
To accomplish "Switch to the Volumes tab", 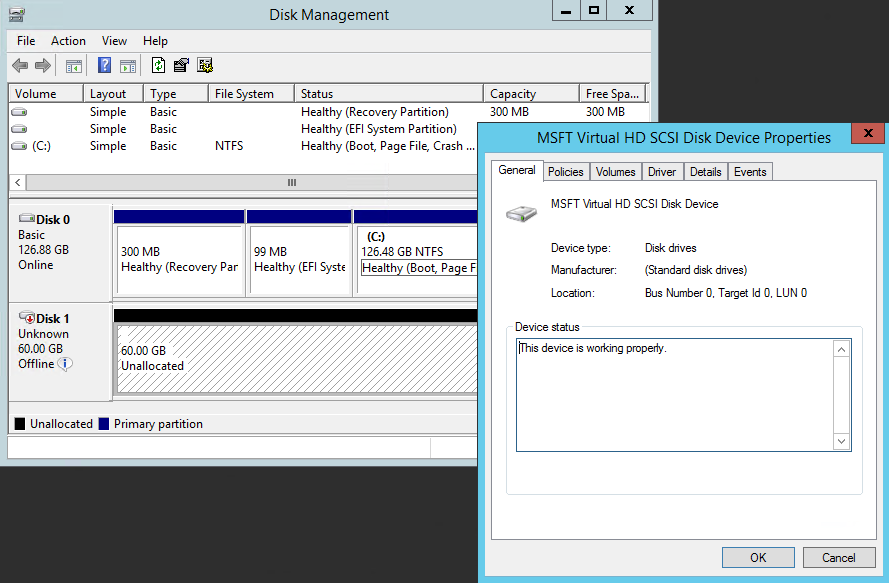I will 615,172.
